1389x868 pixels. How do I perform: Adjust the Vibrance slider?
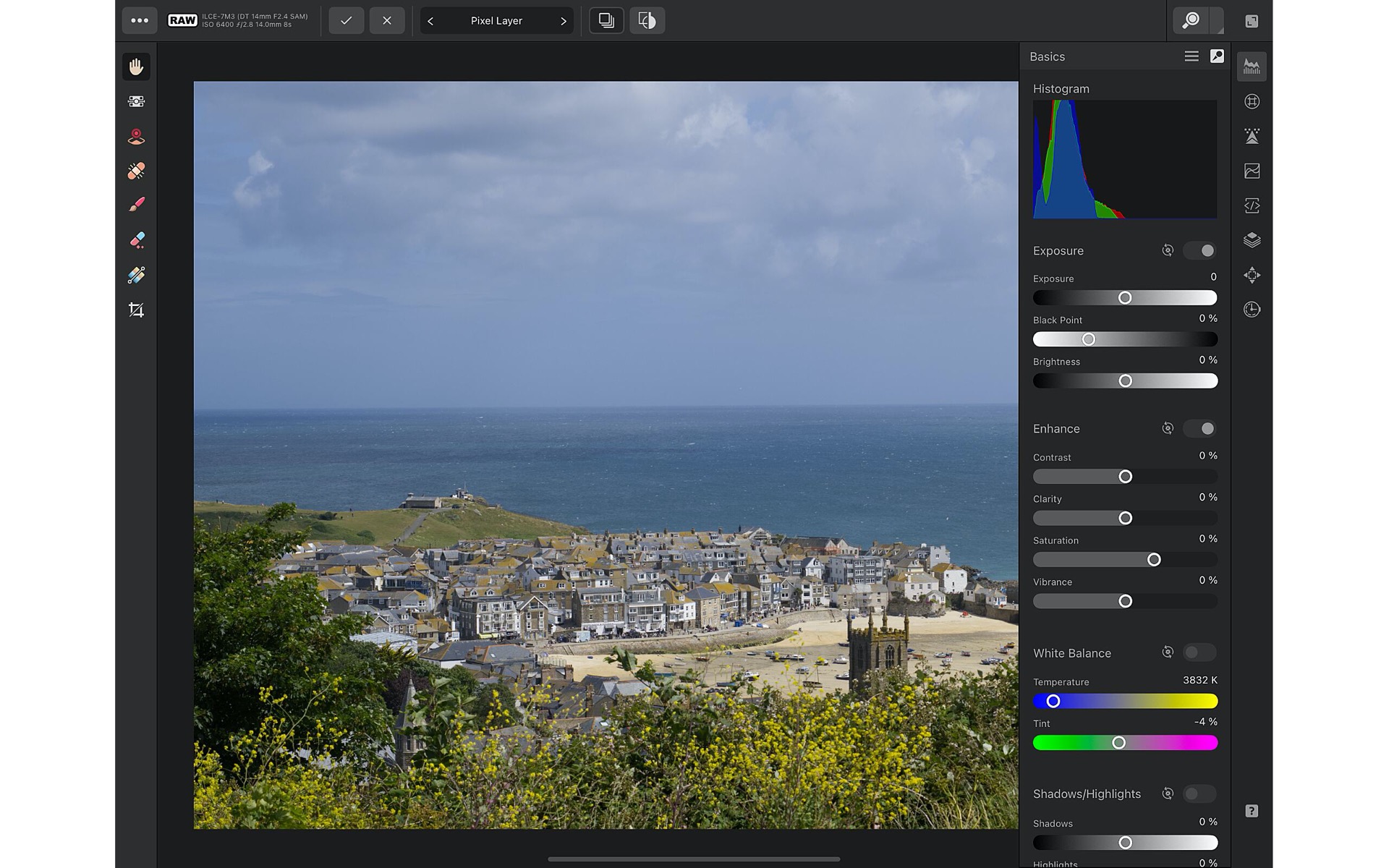(1125, 601)
